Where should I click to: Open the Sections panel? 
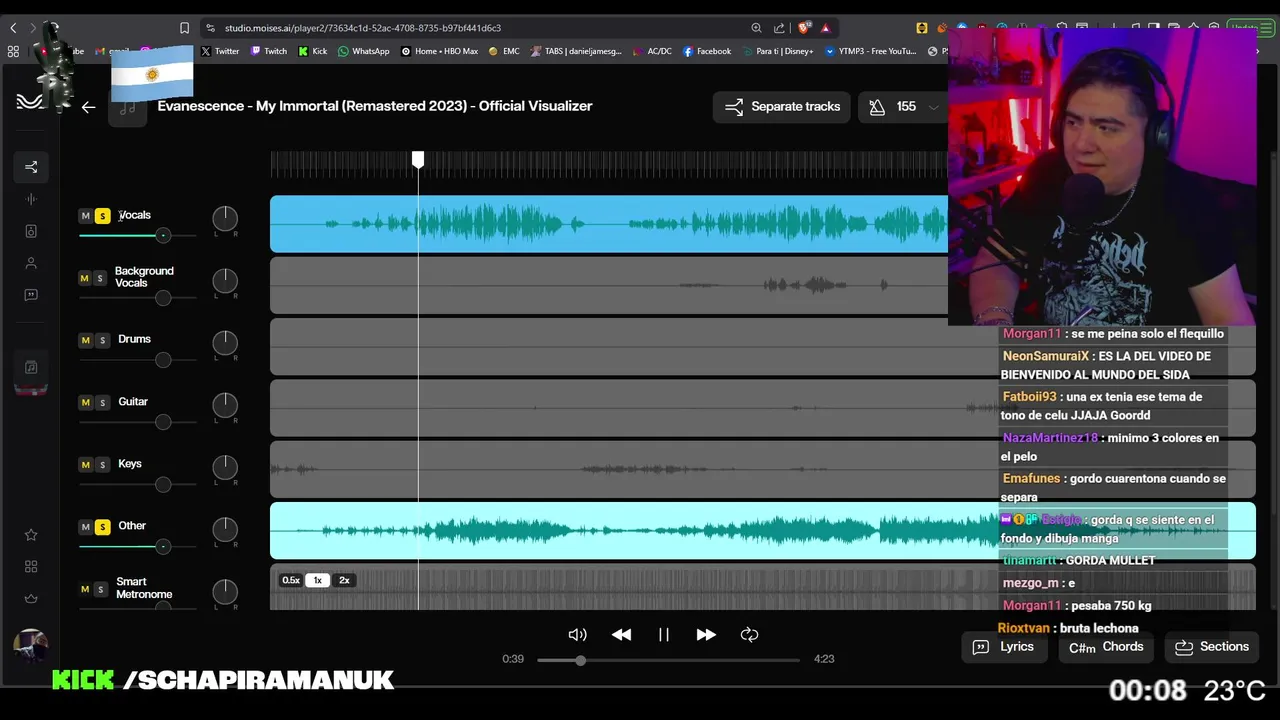[1212, 647]
